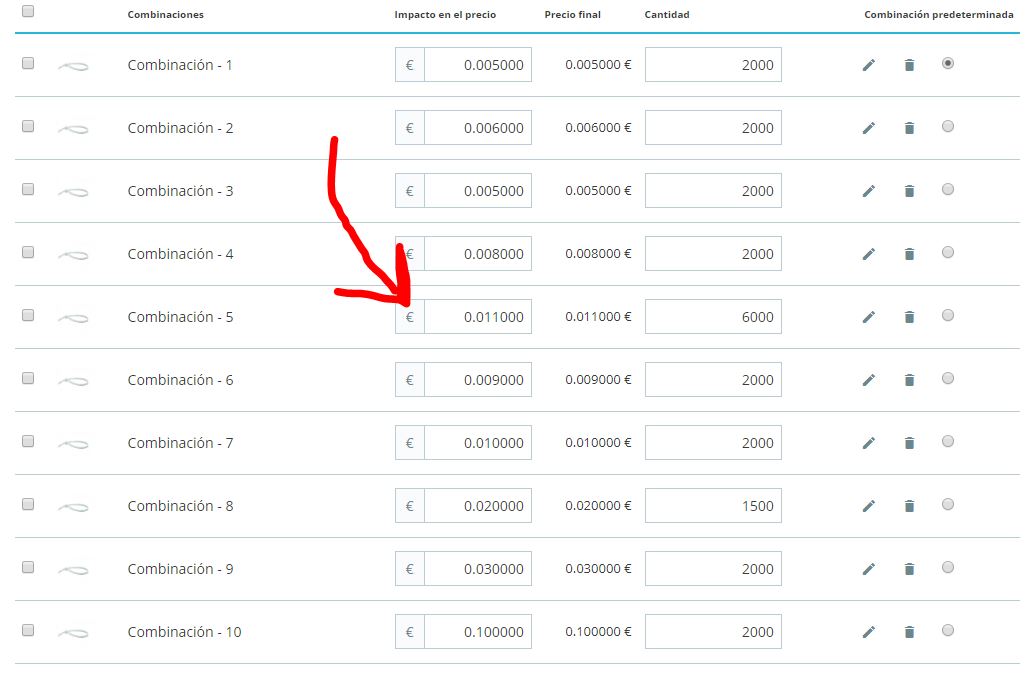Open thumbnail image of Combinación - 1

pyautogui.click(x=73, y=66)
